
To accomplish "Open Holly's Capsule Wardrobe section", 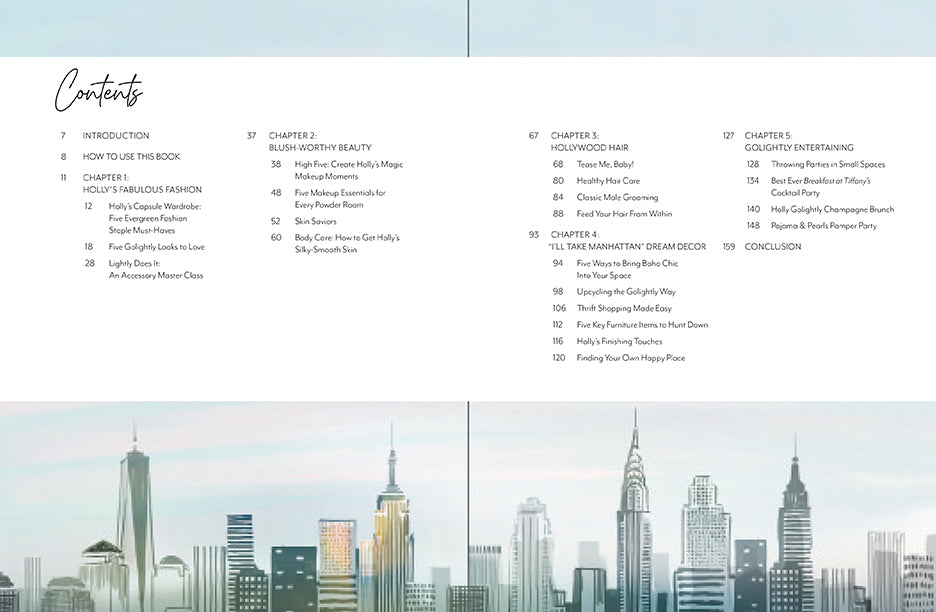I will (155, 218).
